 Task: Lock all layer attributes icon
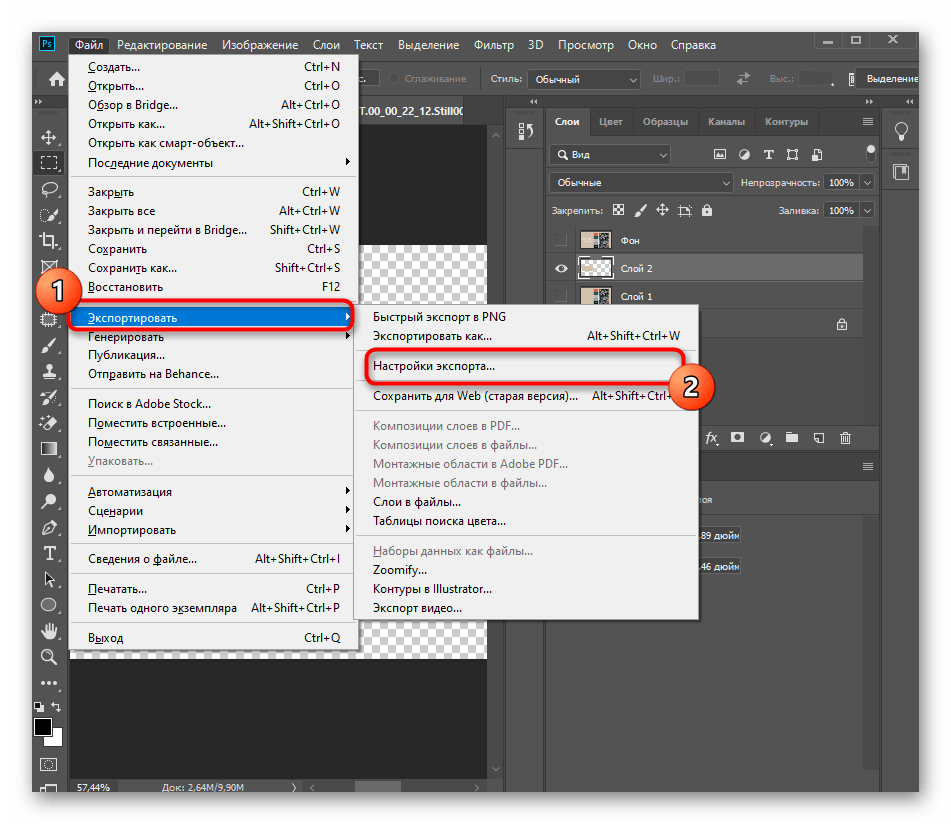pyautogui.click(x=707, y=210)
